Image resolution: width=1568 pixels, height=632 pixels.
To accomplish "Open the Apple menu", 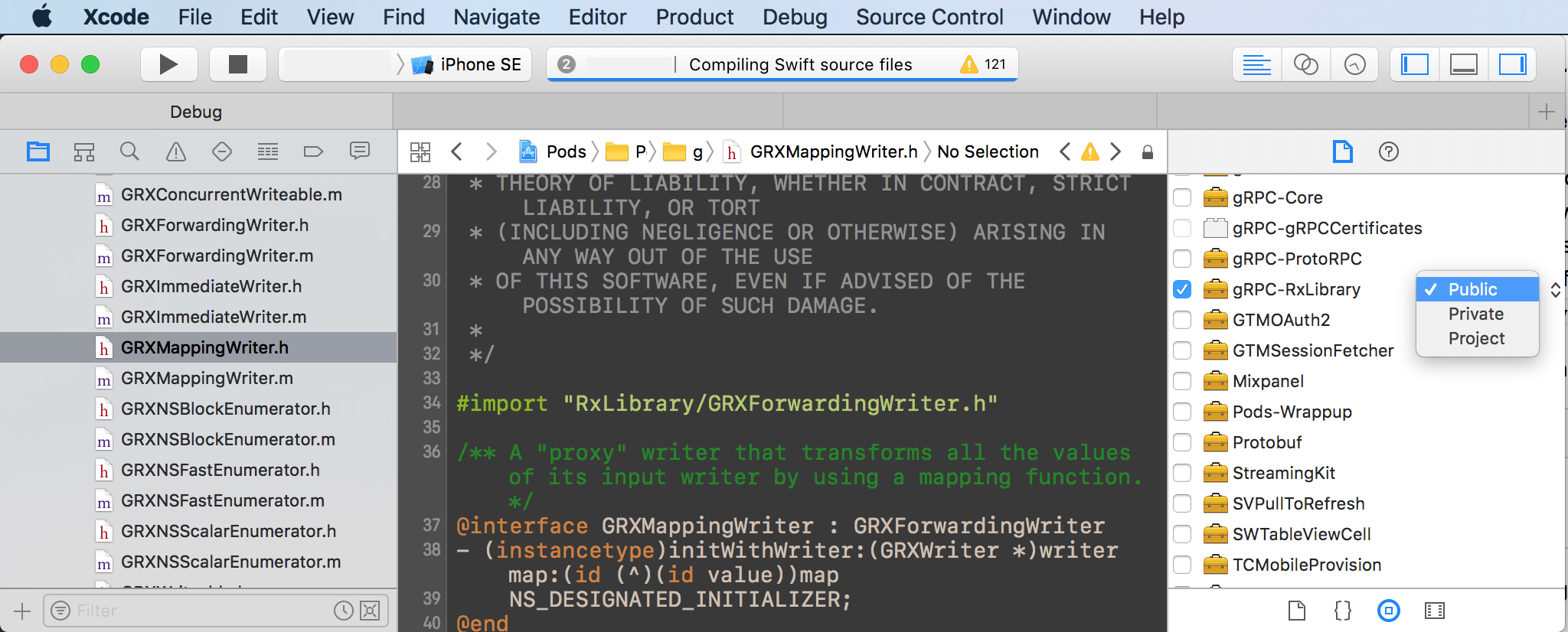I will (42, 17).
